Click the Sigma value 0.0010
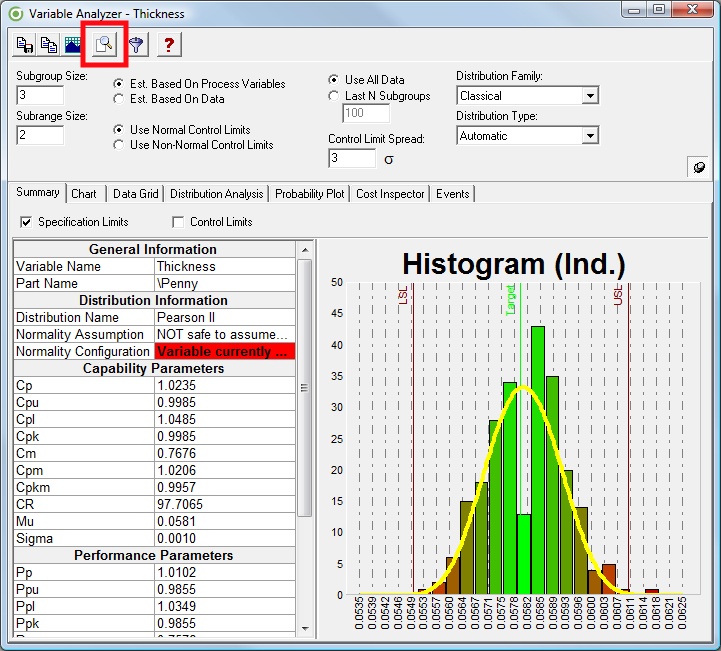The width and height of the screenshot is (721, 651). click(x=225, y=538)
